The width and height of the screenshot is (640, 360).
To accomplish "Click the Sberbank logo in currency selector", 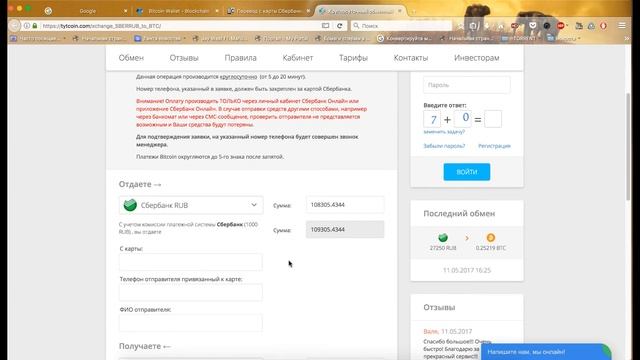I will point(130,205).
